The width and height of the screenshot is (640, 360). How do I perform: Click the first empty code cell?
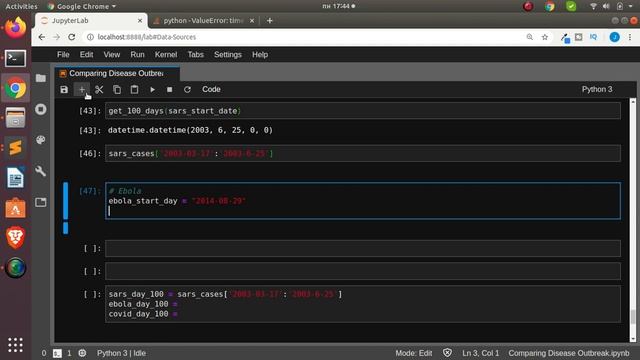[363, 248]
